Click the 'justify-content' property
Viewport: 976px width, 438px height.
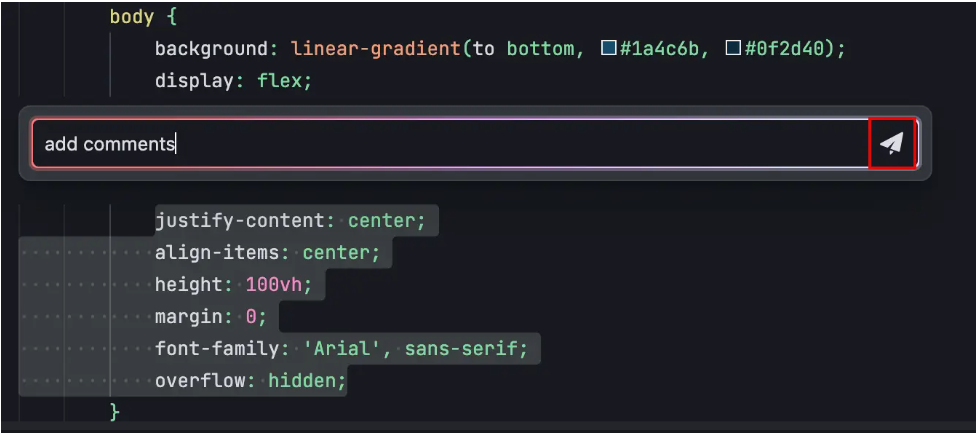click(240, 221)
